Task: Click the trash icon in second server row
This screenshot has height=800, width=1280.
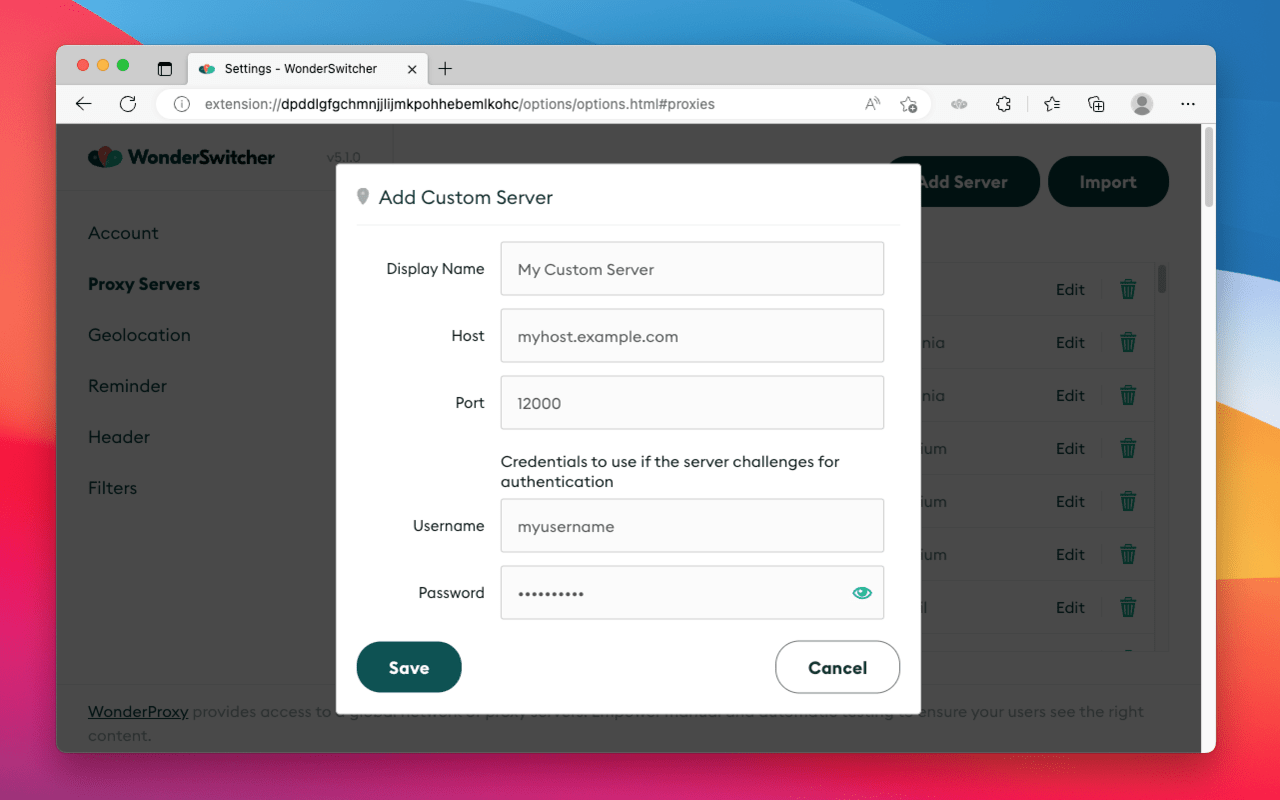Action: pyautogui.click(x=1128, y=342)
